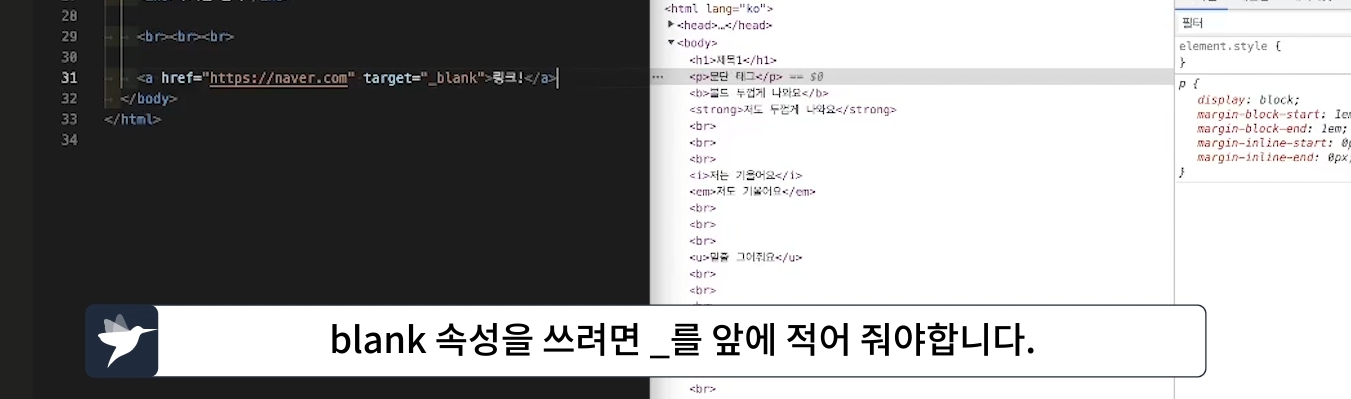Click line number 32 in editor gutter
Image resolution: width=1351 pixels, height=399 pixels.
tap(69, 99)
